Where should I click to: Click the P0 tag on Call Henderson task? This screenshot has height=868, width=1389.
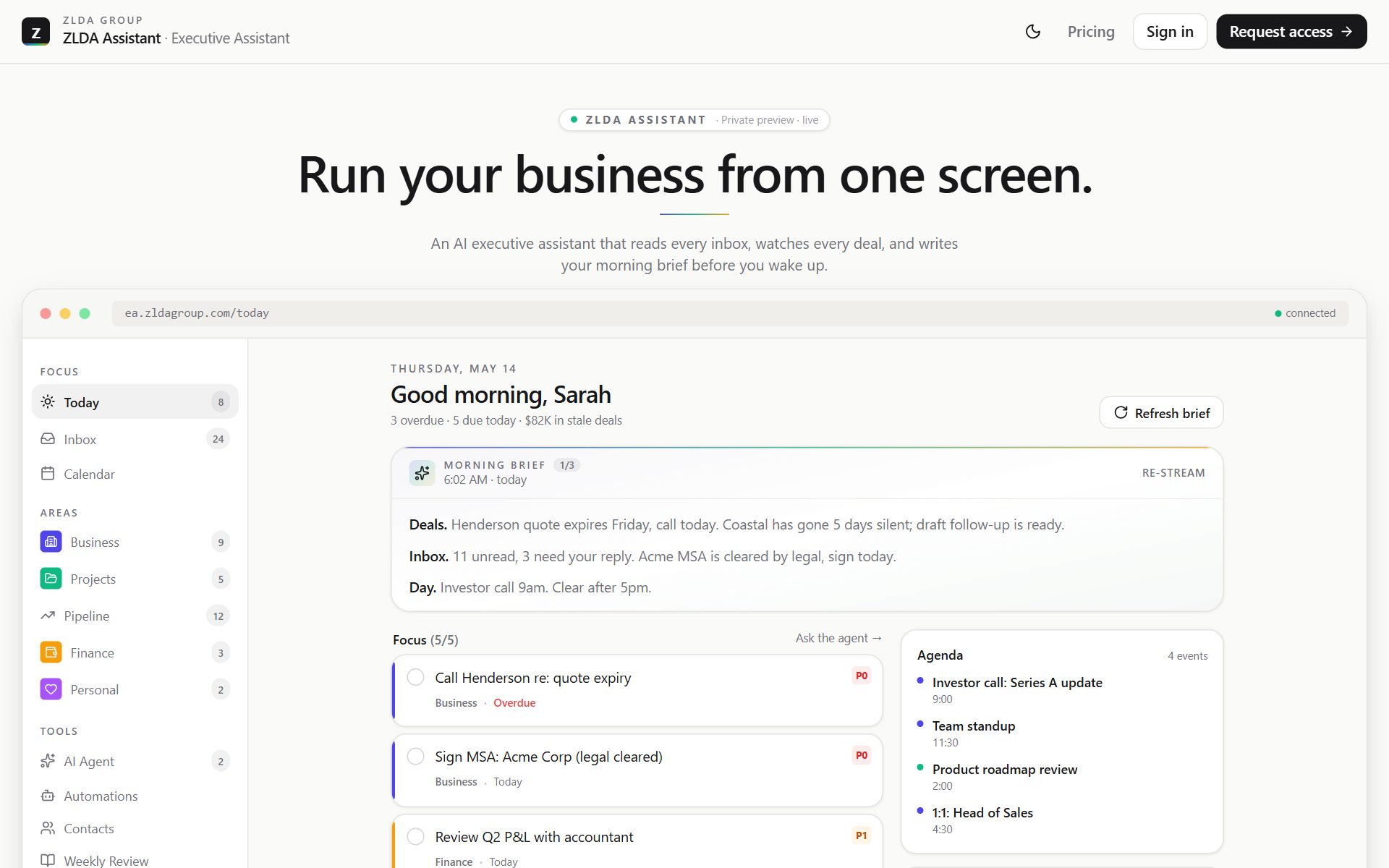861,676
